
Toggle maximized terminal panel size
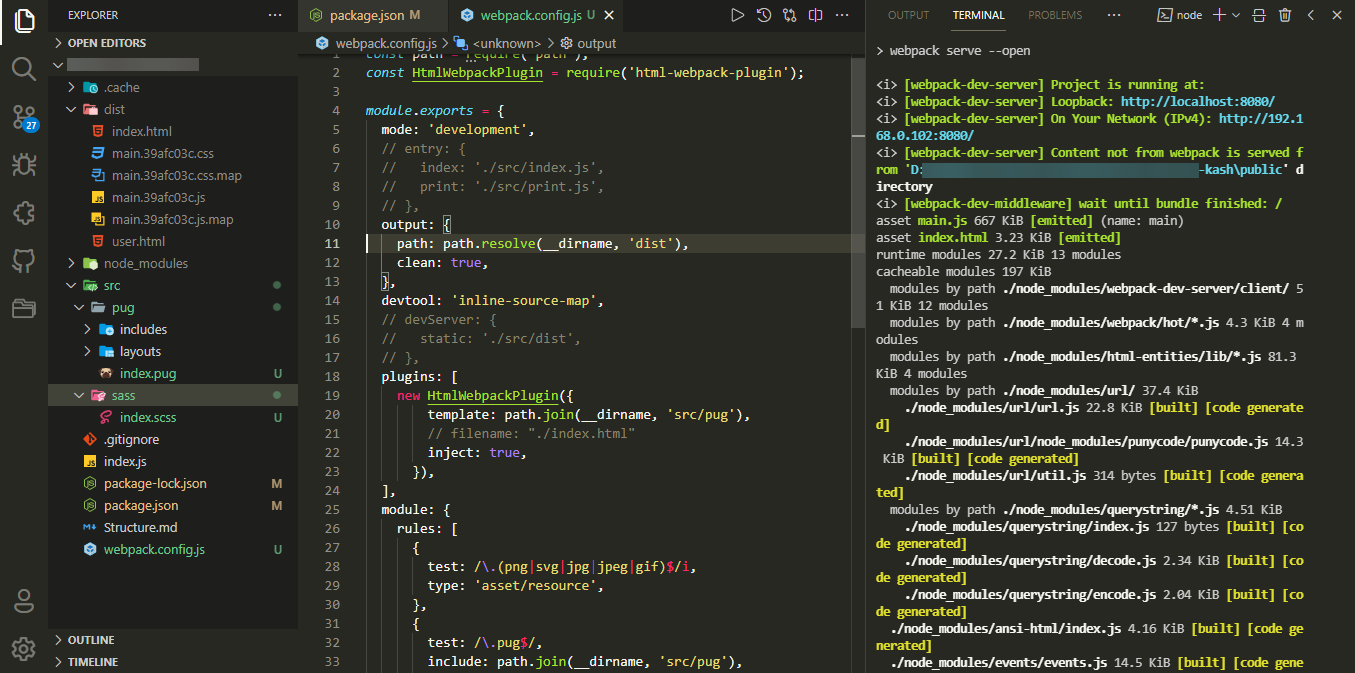[1311, 15]
